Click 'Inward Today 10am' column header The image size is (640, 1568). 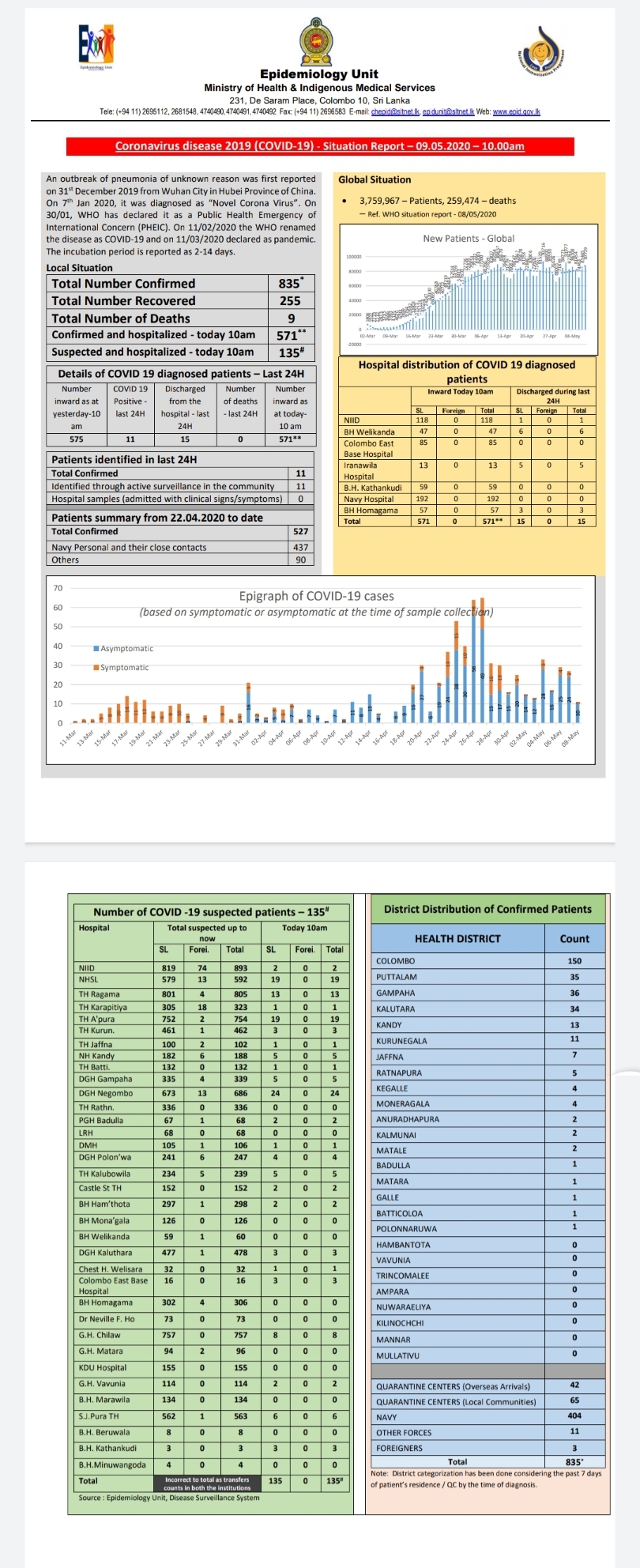460,392
